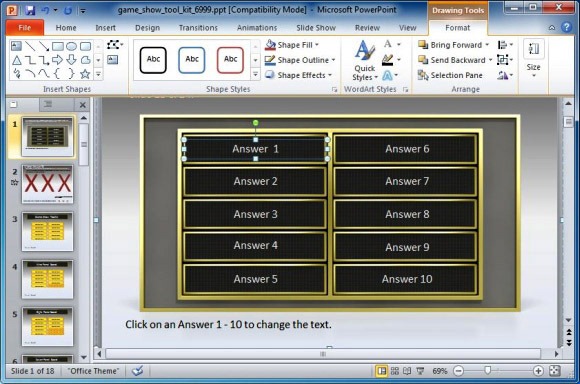The image size is (580, 384).
Task: Apply the blue outline Abc shape style
Action: (x=192, y=60)
